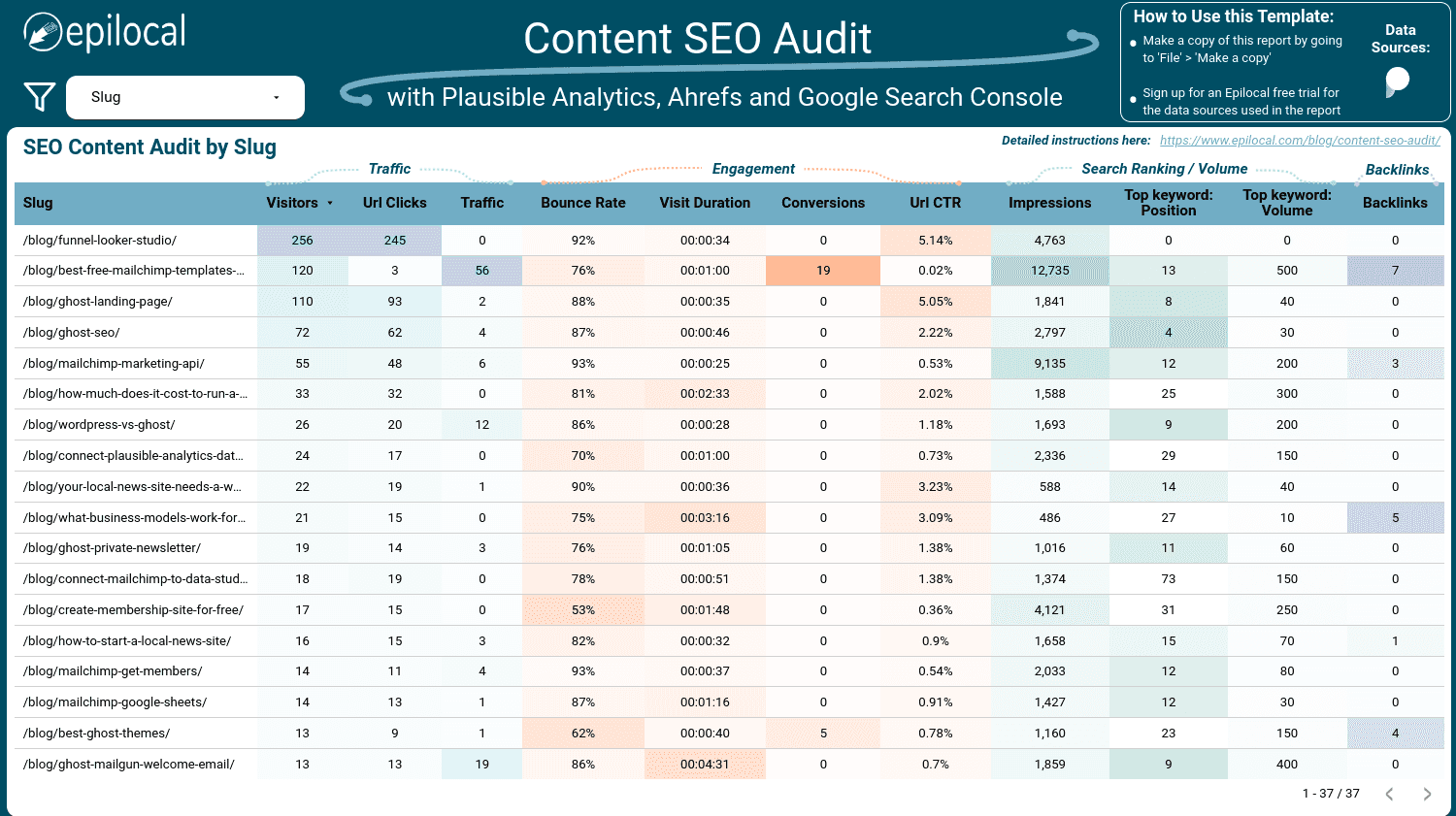1456x816 pixels.
Task: Click the 9,135 impressions cell
Action: tap(1050, 364)
